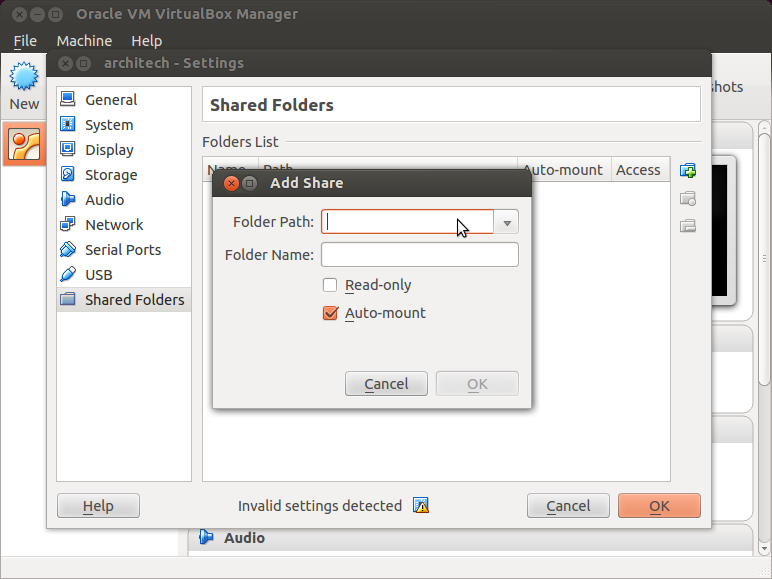Image resolution: width=772 pixels, height=579 pixels.
Task: Click the Folder Name text field
Action: (420, 255)
